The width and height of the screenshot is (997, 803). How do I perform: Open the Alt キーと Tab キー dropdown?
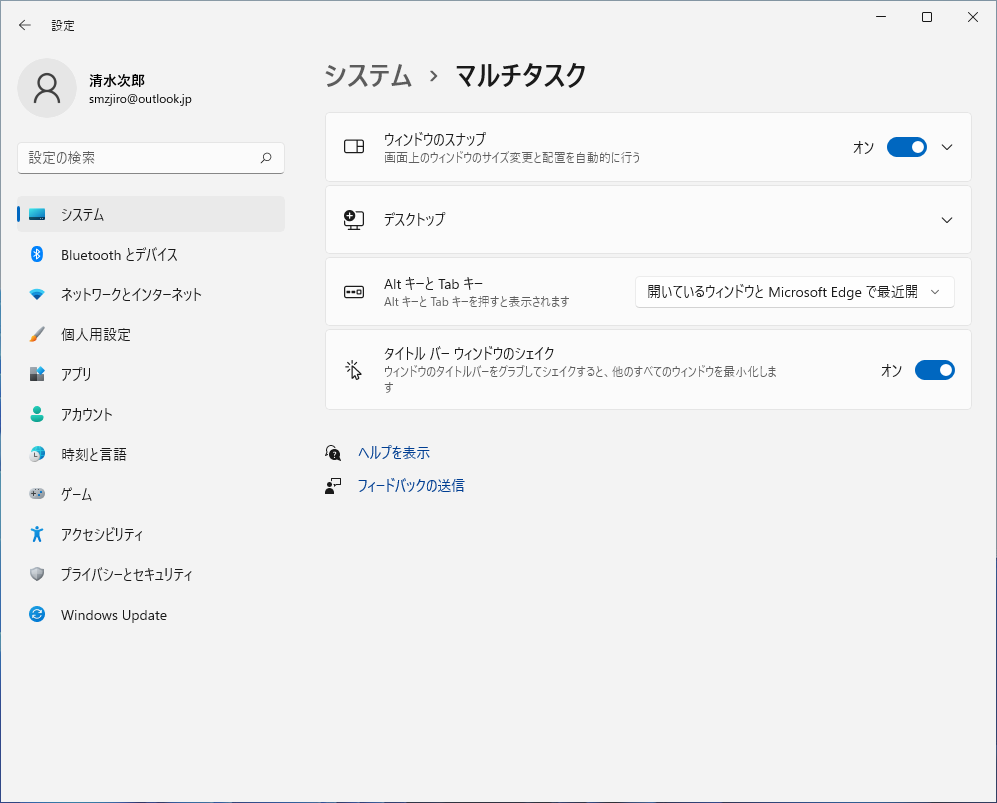(794, 292)
